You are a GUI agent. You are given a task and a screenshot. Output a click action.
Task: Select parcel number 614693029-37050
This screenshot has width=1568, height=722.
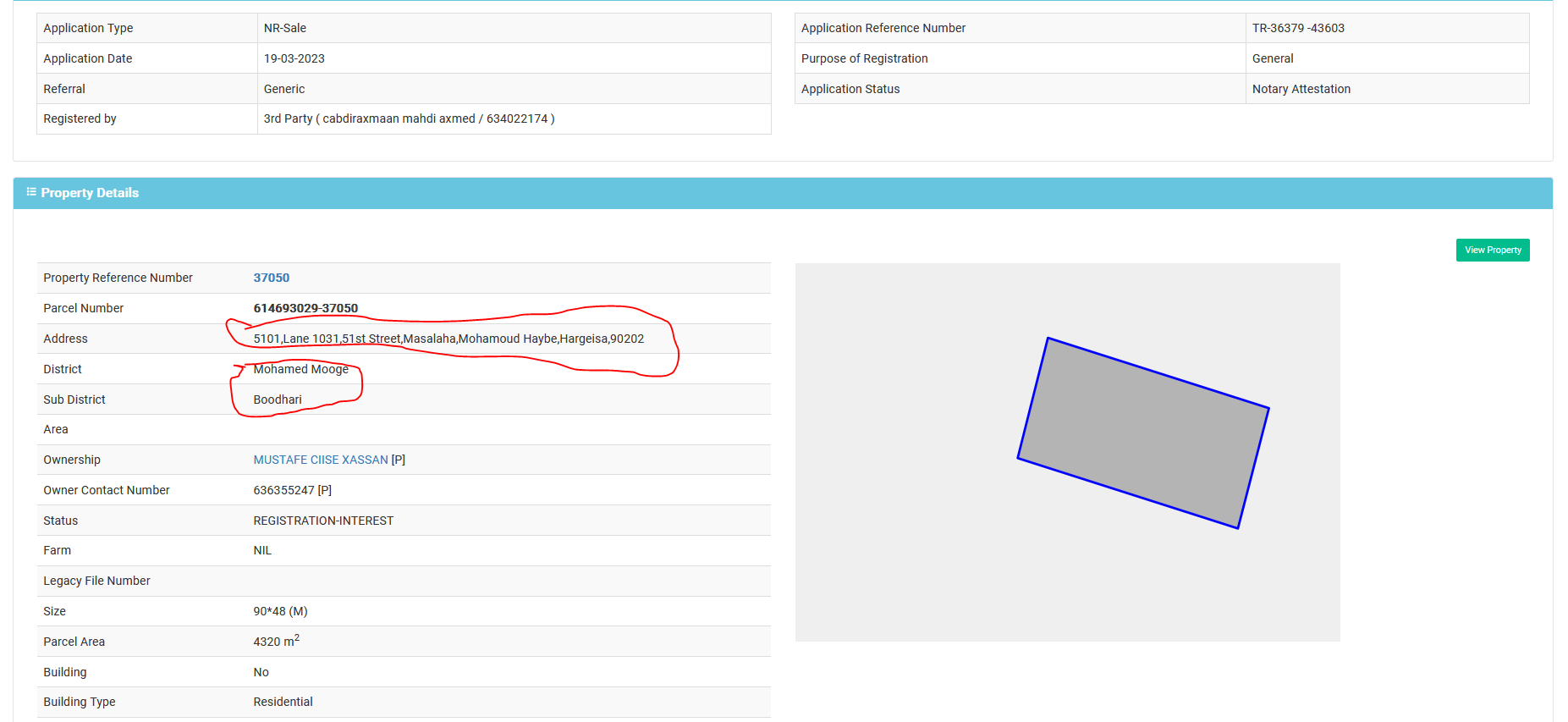[305, 308]
